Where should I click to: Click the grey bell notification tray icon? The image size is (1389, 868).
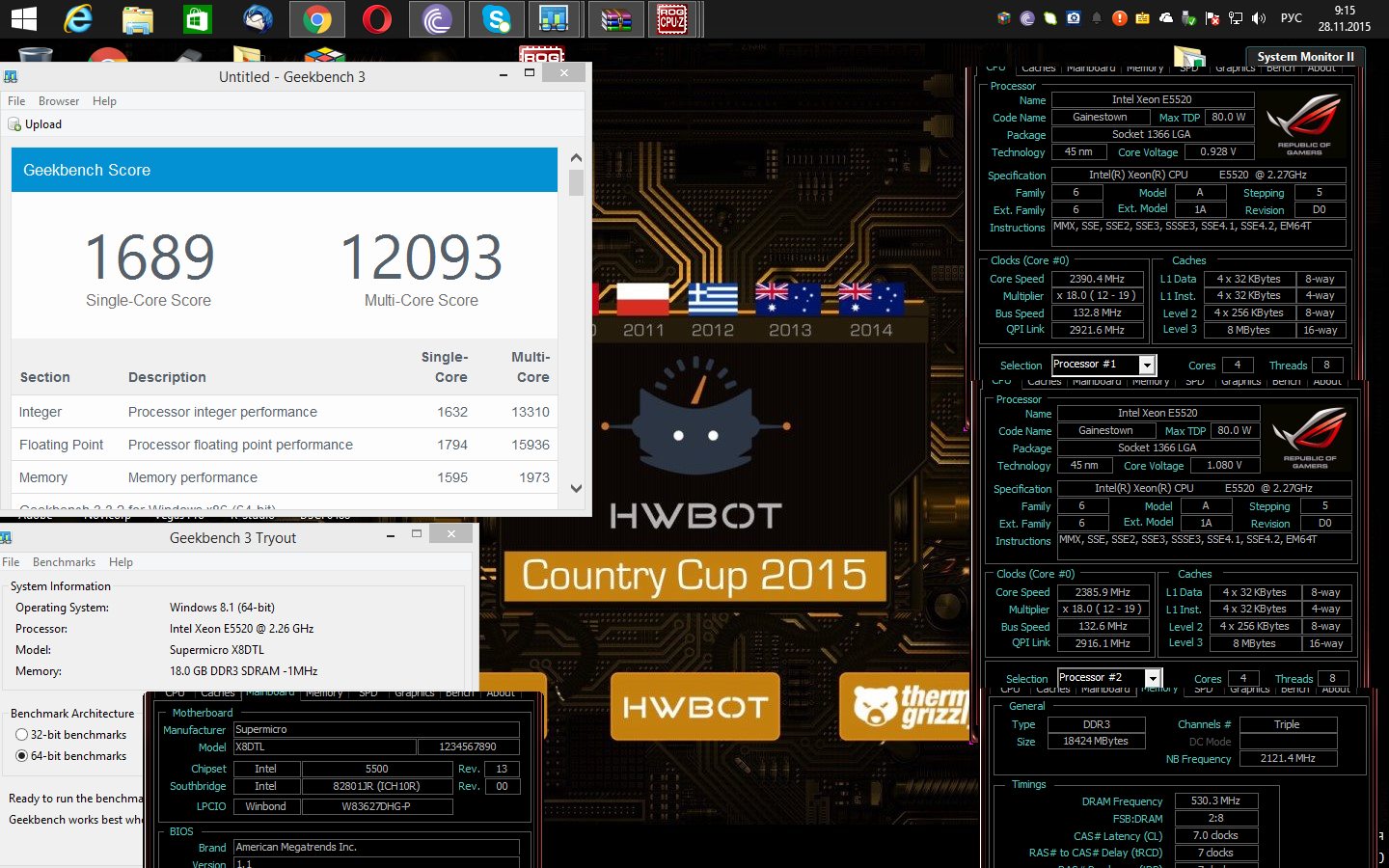(1097, 18)
